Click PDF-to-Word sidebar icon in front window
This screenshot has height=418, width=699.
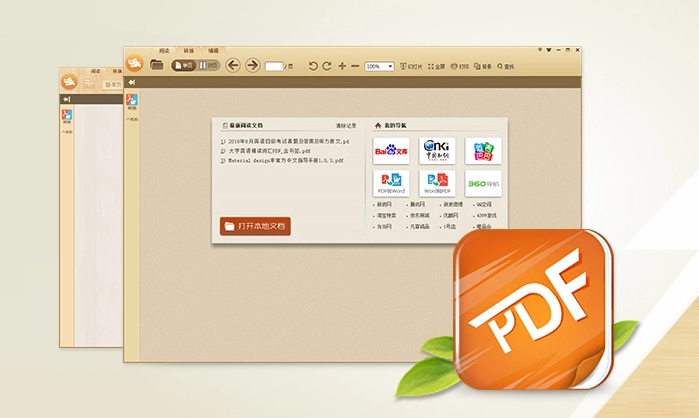(132, 101)
